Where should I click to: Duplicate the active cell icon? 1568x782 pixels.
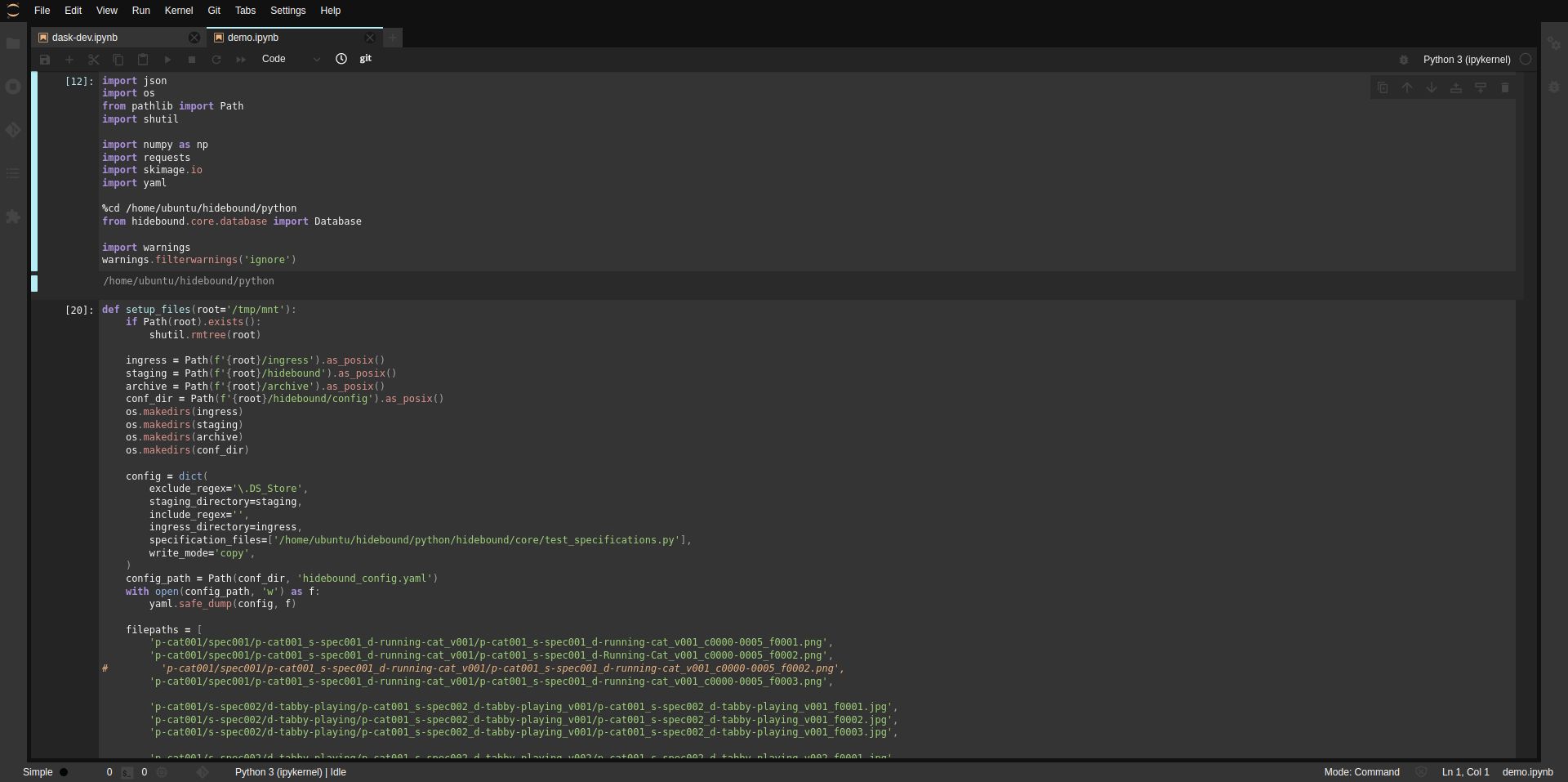point(1383,88)
